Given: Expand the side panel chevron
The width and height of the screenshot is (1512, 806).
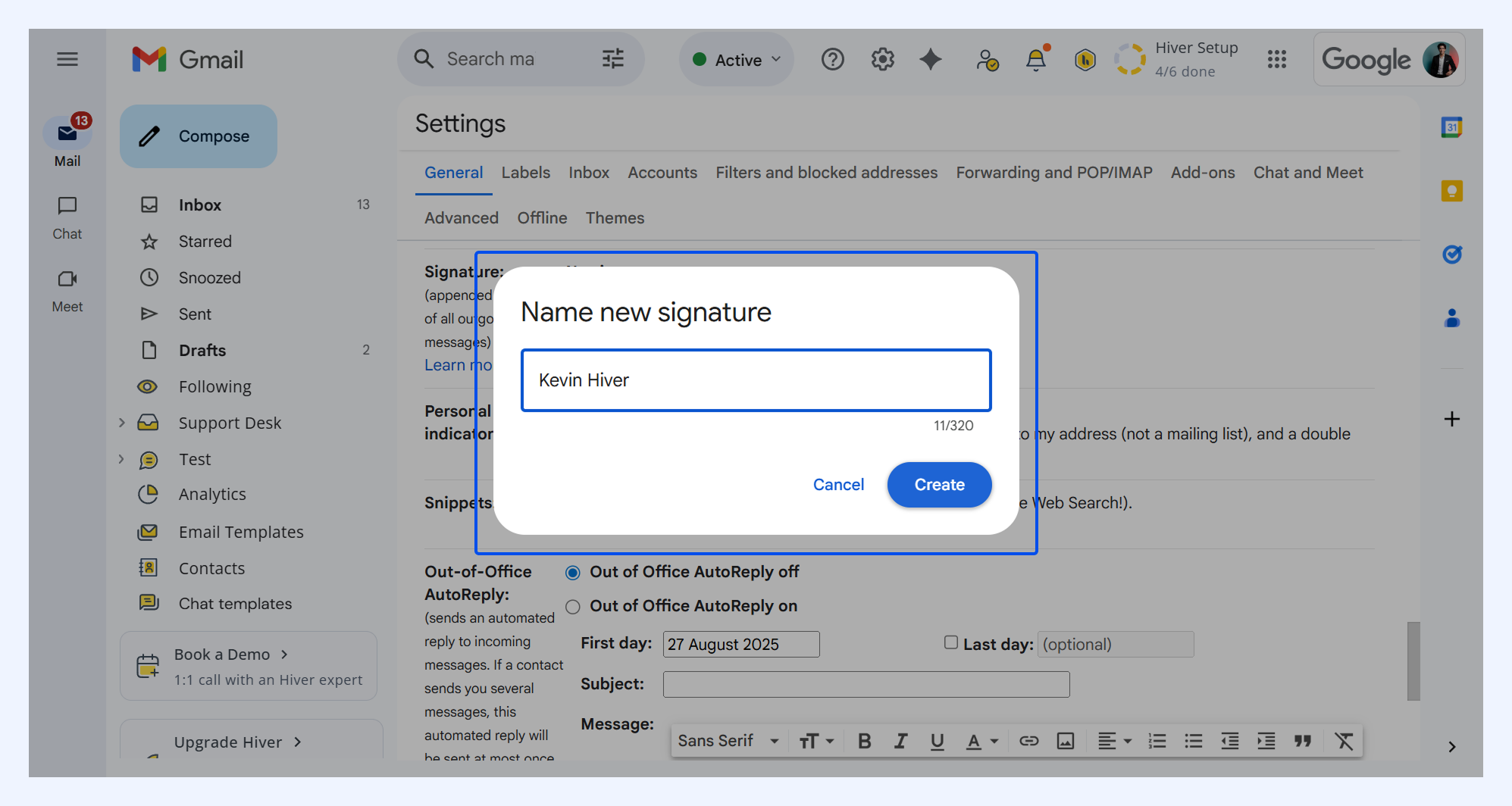Looking at the screenshot, I should point(1452,747).
